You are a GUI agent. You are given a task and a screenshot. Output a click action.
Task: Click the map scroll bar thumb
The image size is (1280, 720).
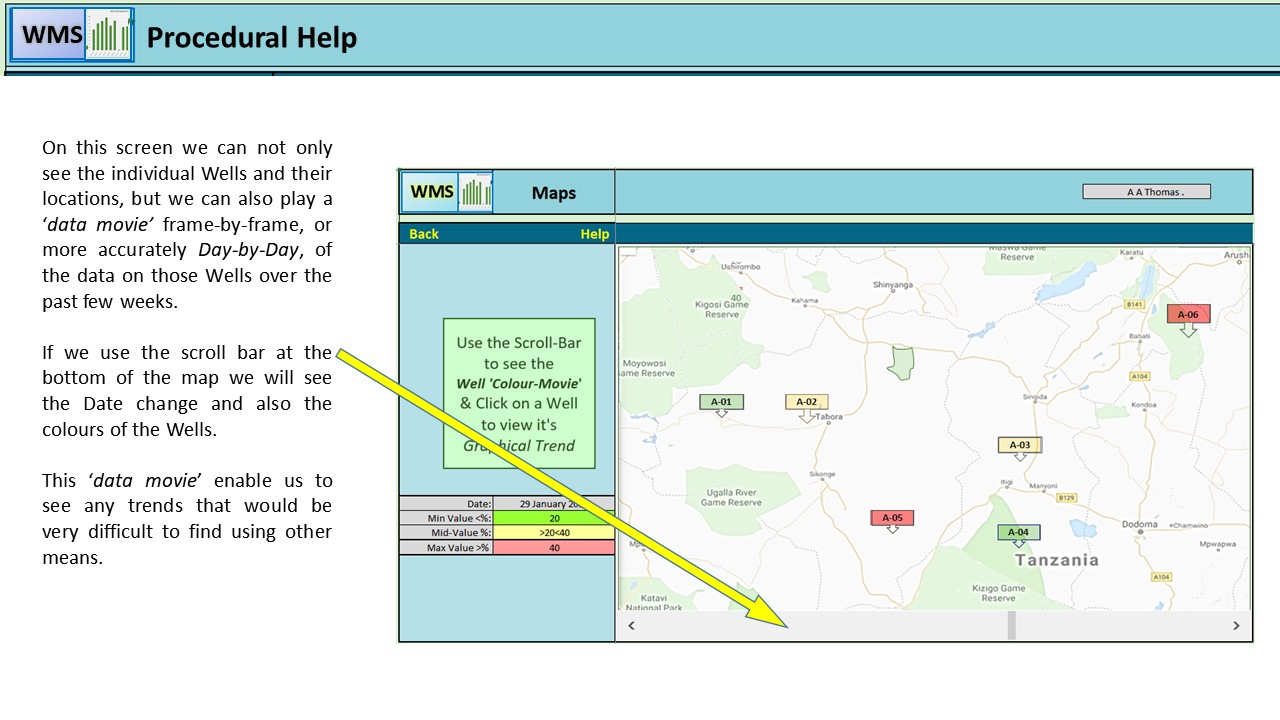(1011, 625)
